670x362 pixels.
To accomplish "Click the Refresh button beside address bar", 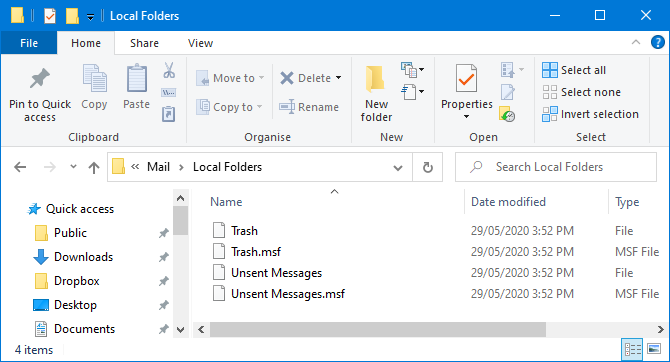I will 428,167.
